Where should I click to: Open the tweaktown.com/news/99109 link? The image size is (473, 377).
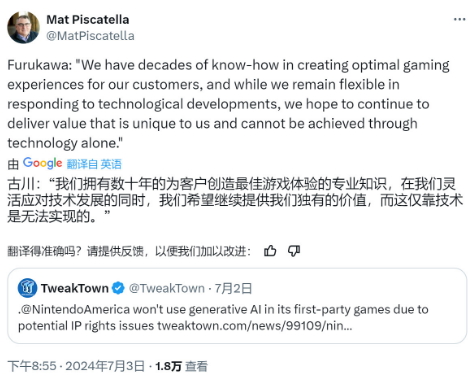pos(255,326)
